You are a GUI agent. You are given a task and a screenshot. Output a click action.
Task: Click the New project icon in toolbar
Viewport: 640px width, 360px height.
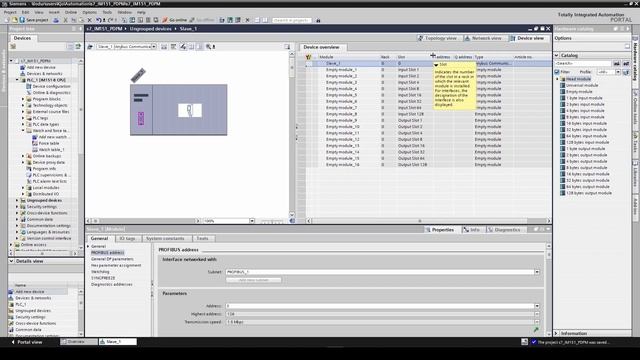point(7,20)
